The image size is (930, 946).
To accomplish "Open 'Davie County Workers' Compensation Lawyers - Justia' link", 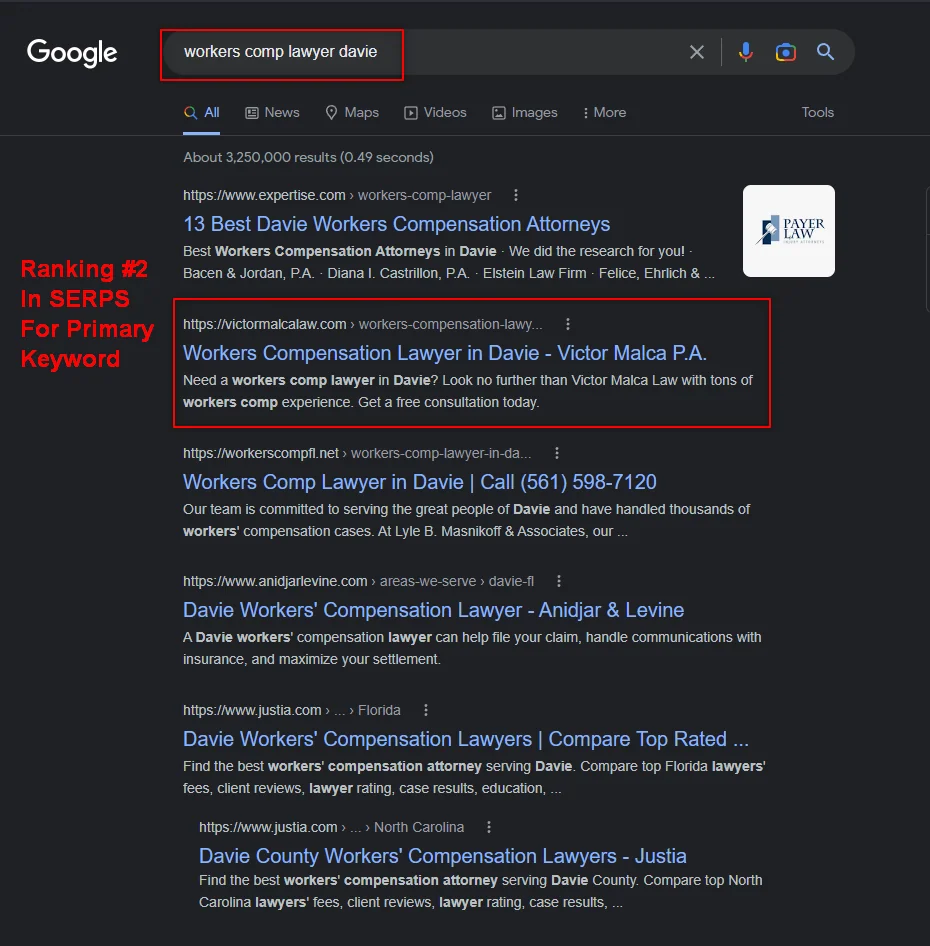I will (442, 856).
